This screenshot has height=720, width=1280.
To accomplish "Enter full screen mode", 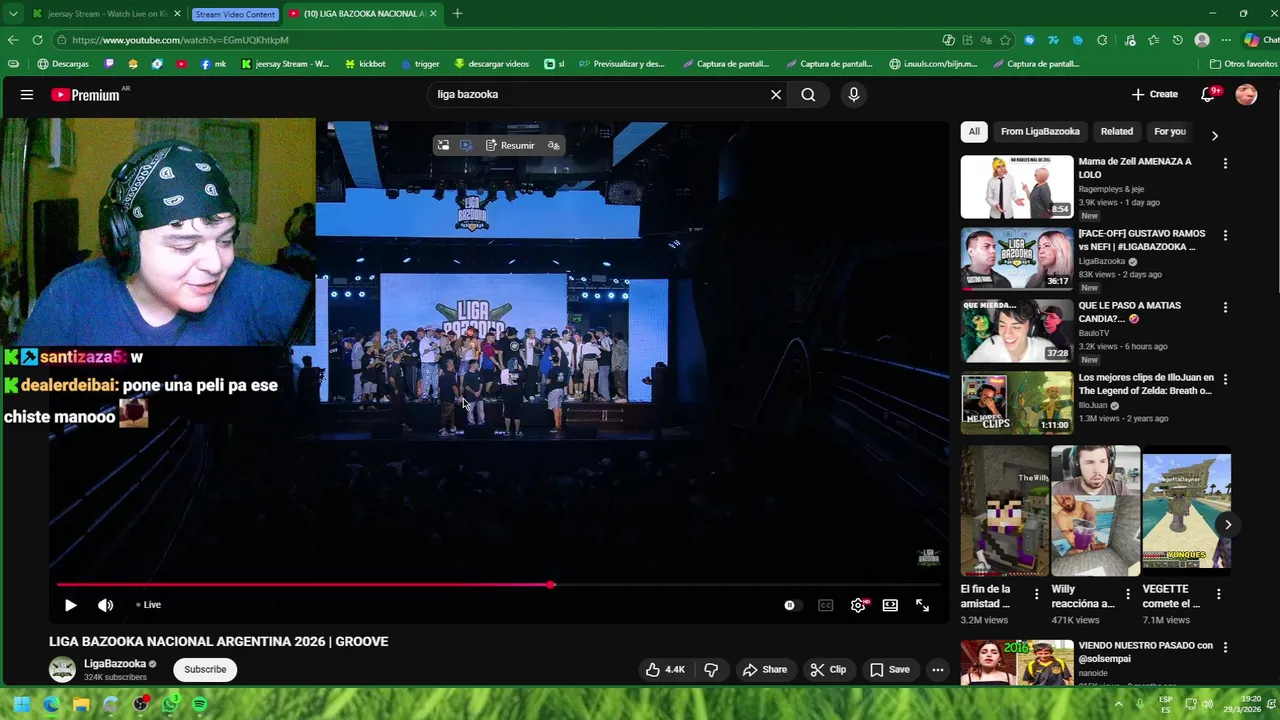I will click(x=922, y=605).
